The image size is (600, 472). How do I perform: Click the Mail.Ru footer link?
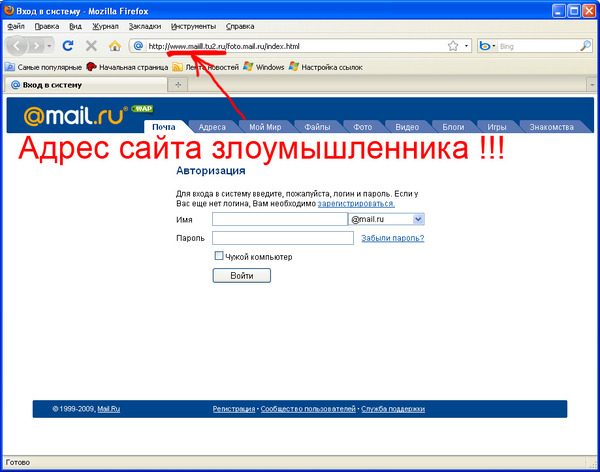pyautogui.click(x=109, y=409)
